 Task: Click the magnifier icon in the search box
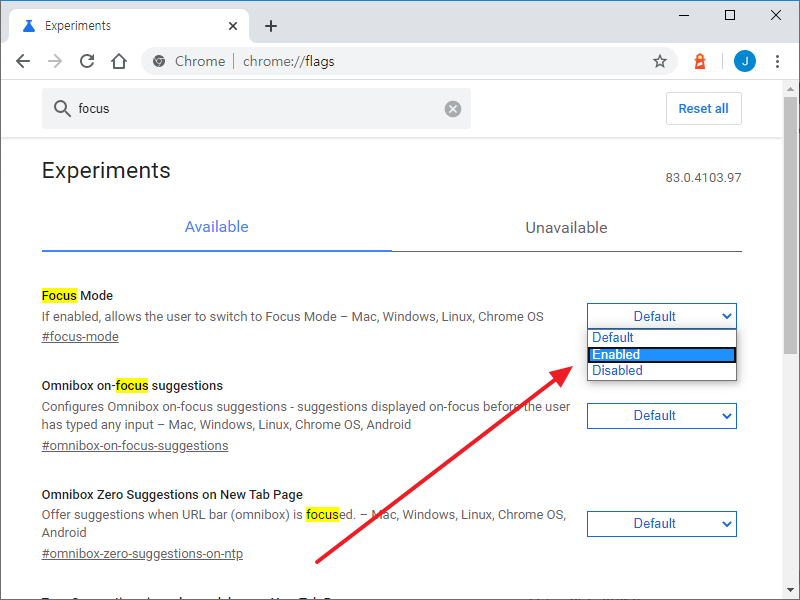[x=62, y=109]
